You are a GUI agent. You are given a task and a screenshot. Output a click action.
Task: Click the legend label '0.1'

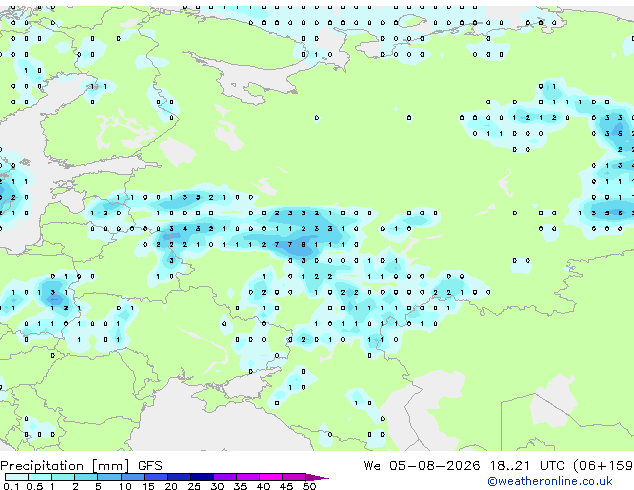[x=11, y=486]
